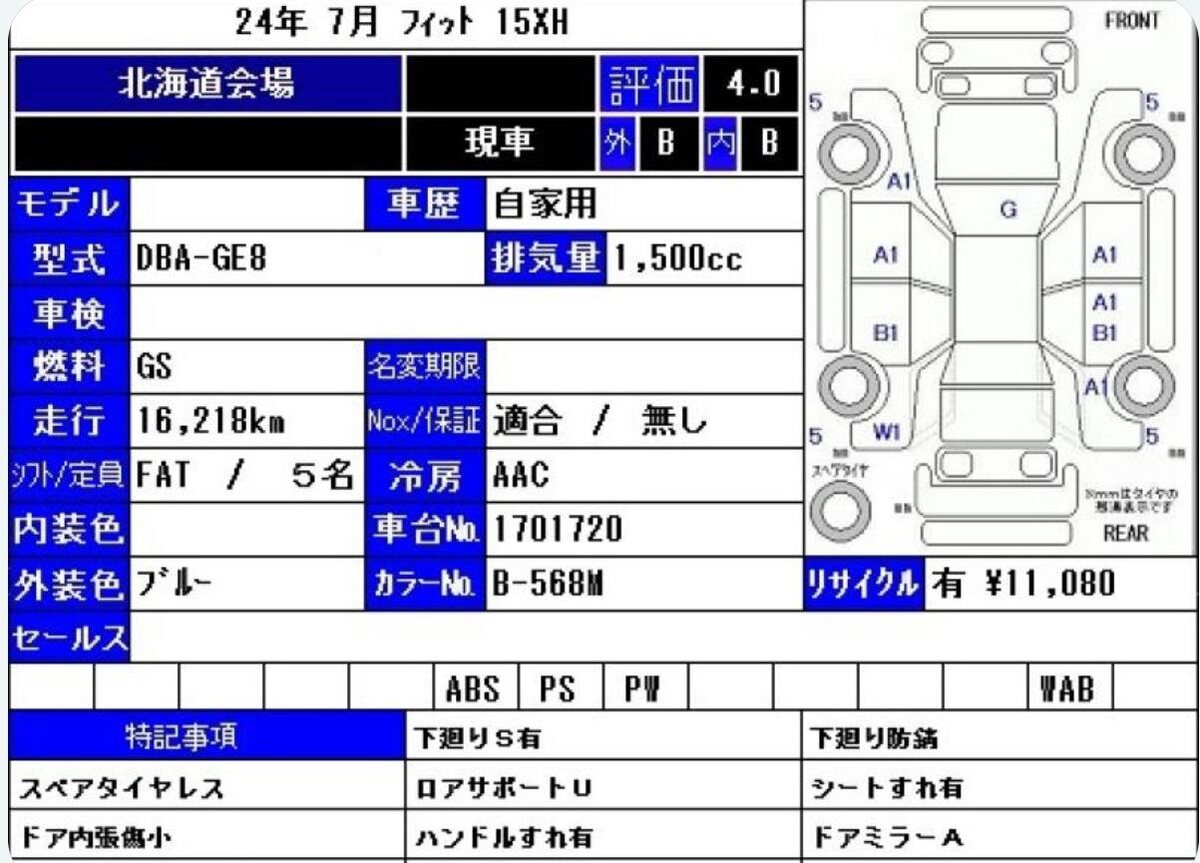Click the PW equipment cell

pos(643,688)
